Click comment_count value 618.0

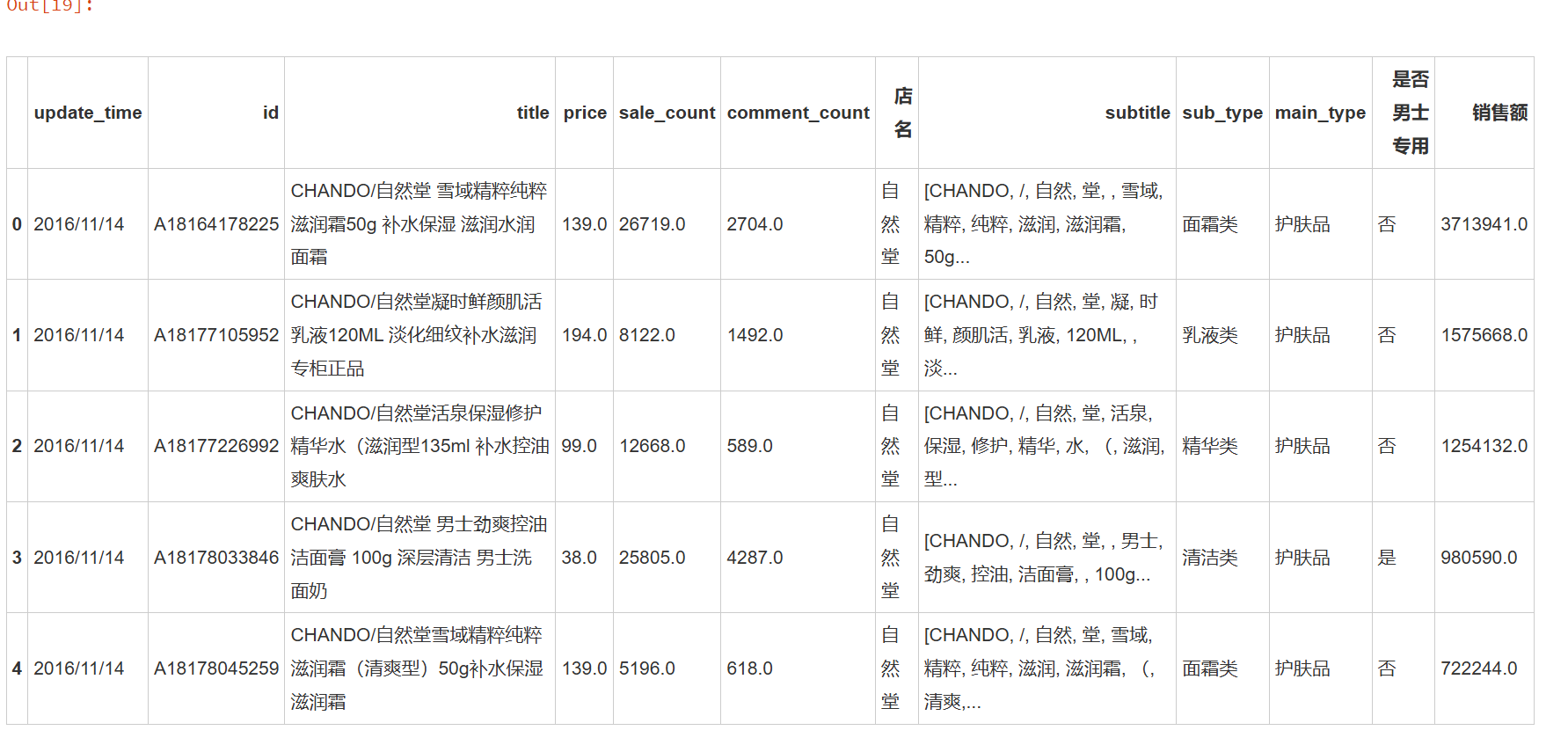tap(749, 668)
